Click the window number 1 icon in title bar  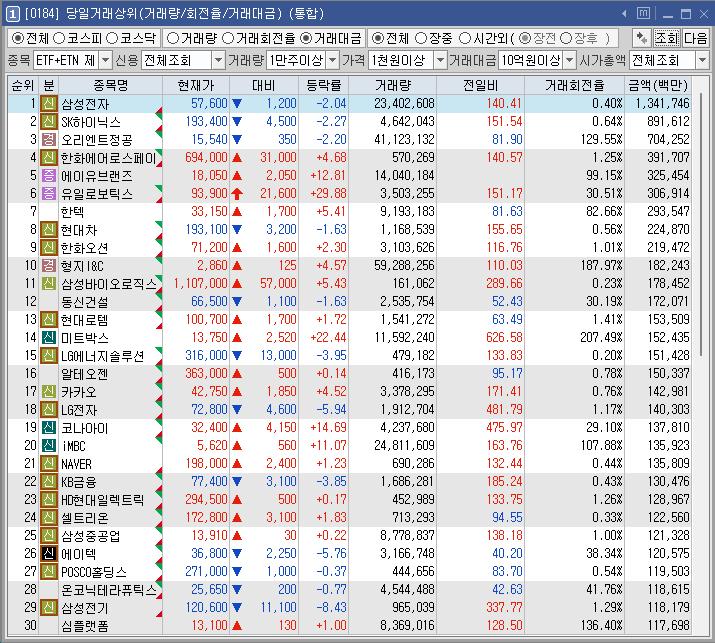[x=13, y=14]
